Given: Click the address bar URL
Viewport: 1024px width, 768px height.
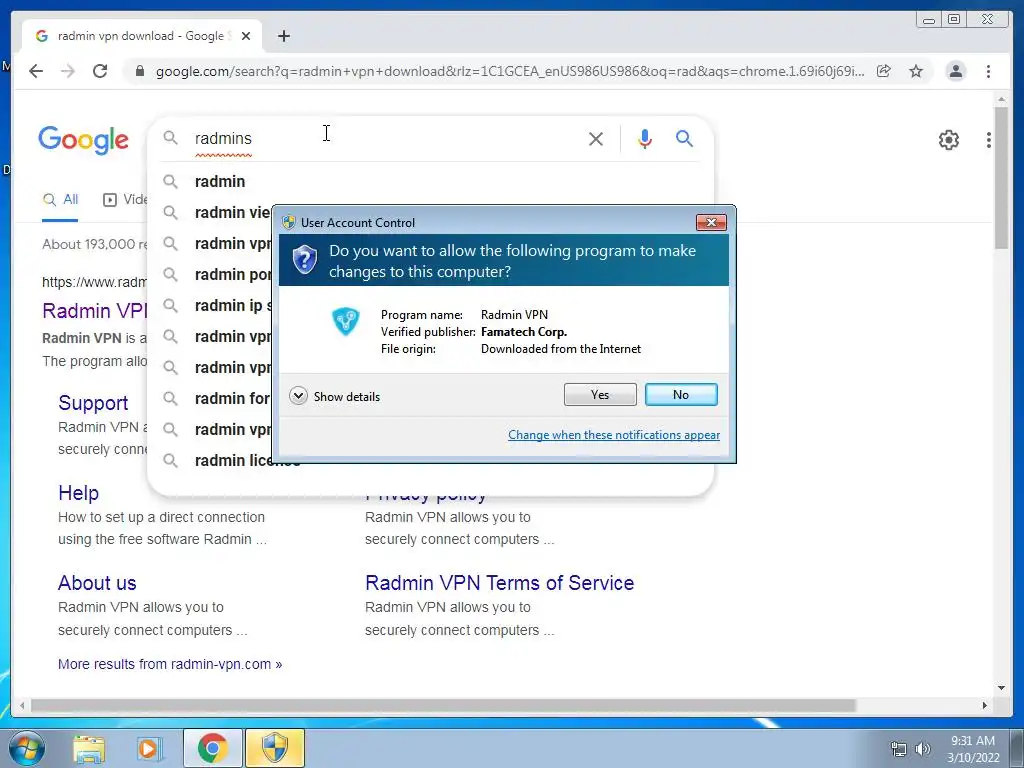Looking at the screenshot, I should (509, 71).
